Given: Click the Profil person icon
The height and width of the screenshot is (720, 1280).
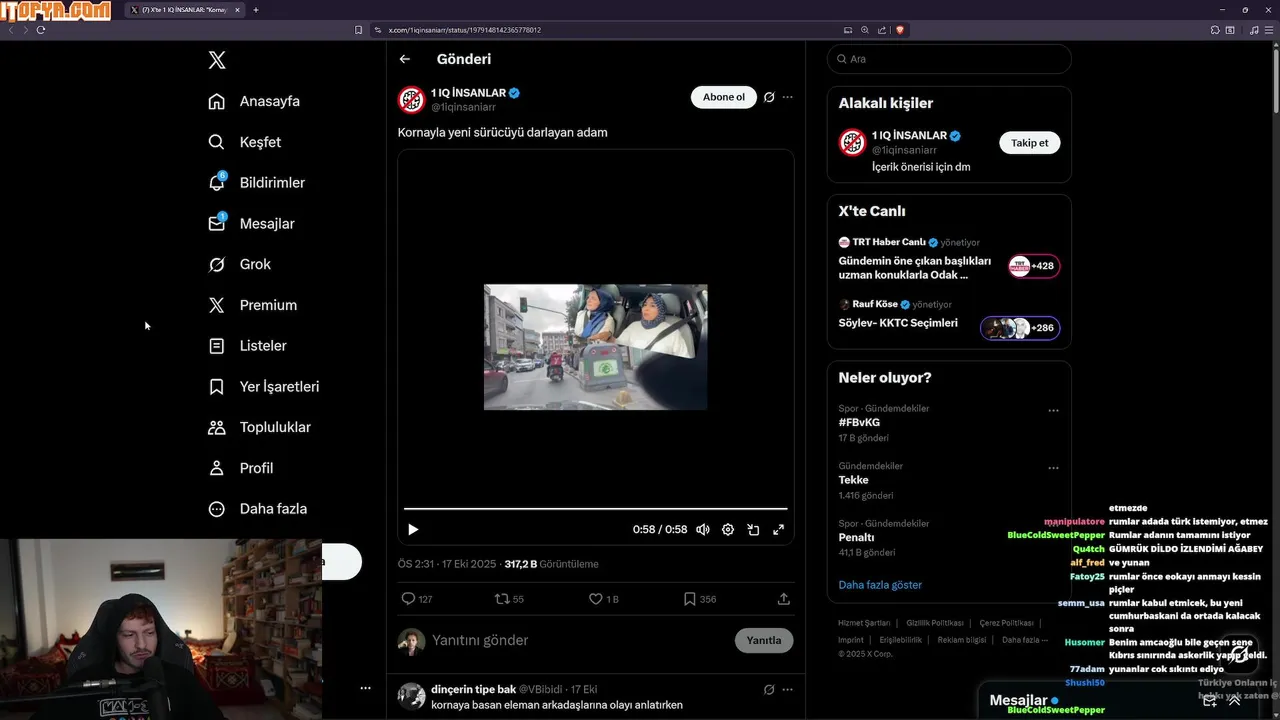Looking at the screenshot, I should pos(216,468).
